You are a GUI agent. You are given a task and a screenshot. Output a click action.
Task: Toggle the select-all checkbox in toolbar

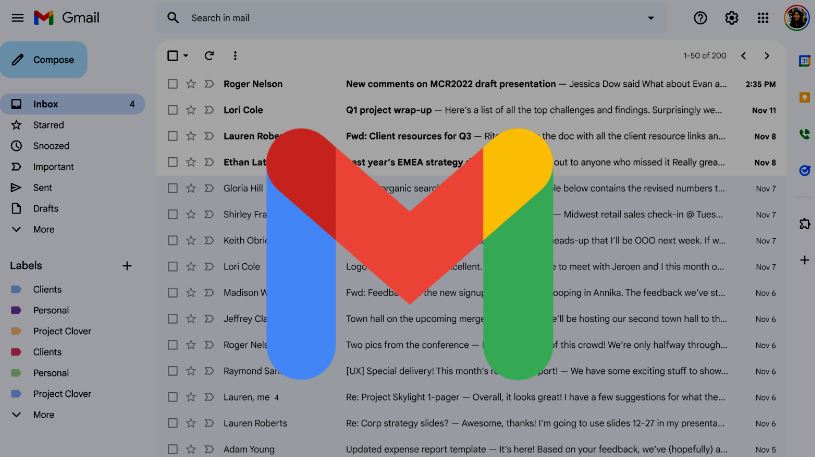point(173,56)
